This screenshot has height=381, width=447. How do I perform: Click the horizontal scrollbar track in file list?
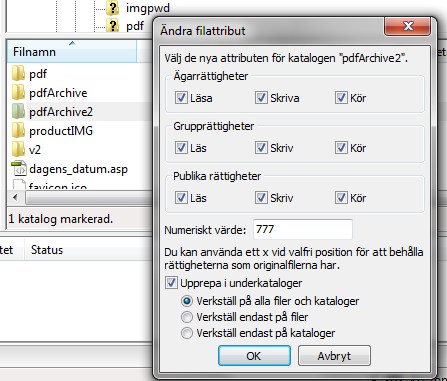click(x=88, y=198)
